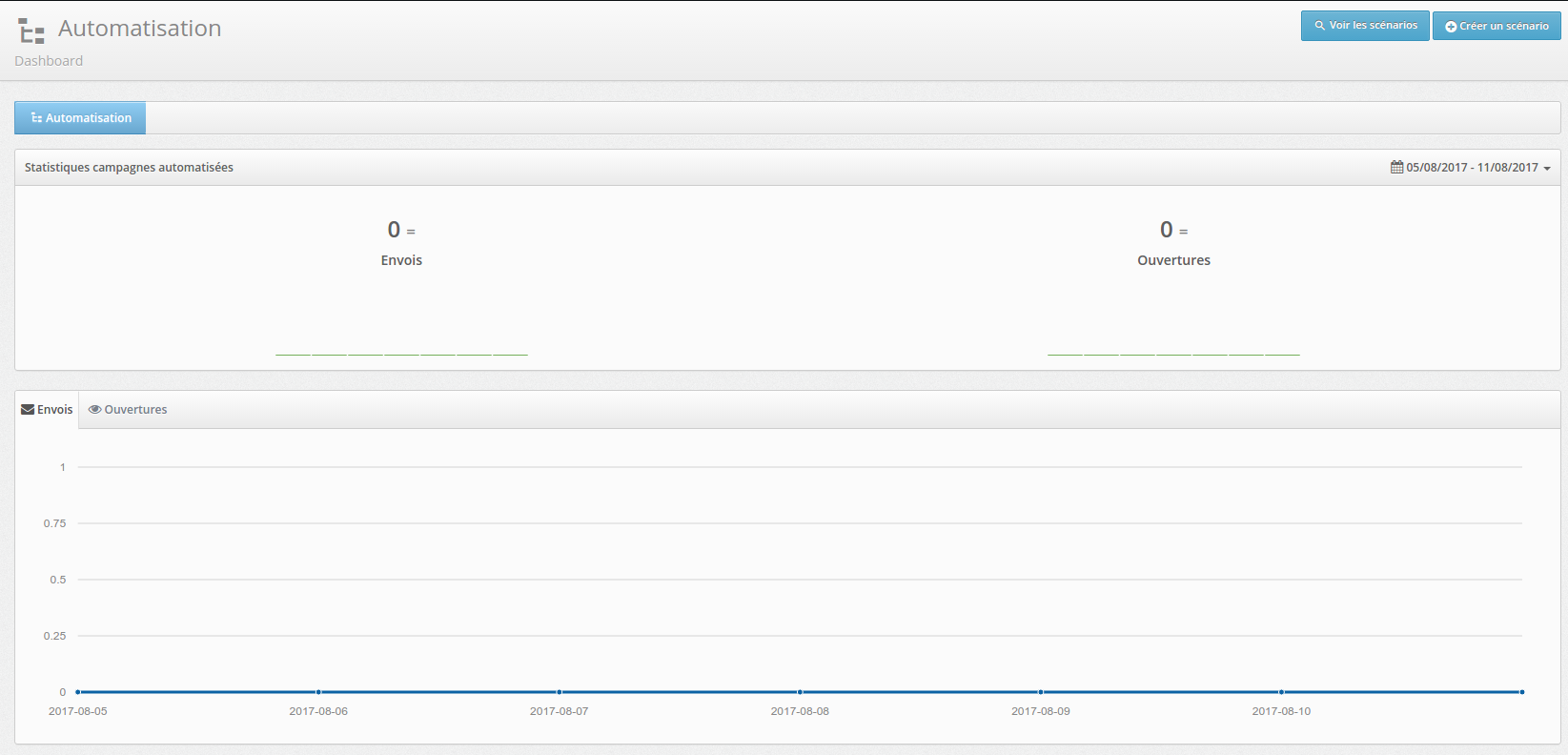The height and width of the screenshot is (755, 1568).
Task: Select the chart data point for 2017-08-09
Action: click(1041, 692)
